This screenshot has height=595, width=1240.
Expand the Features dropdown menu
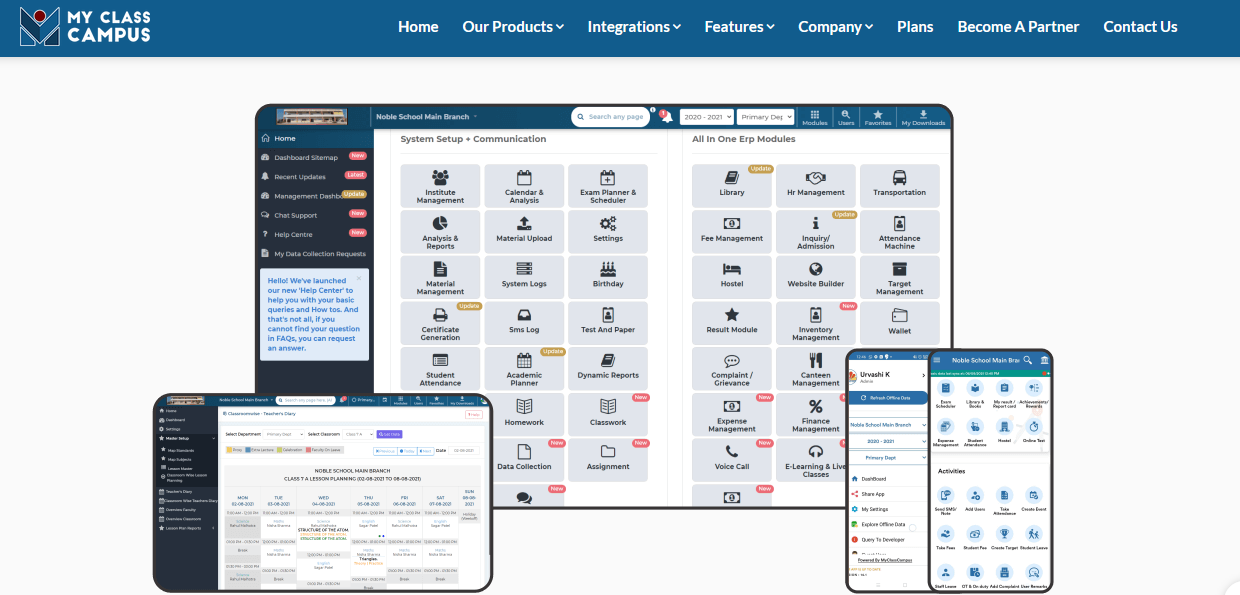740,27
